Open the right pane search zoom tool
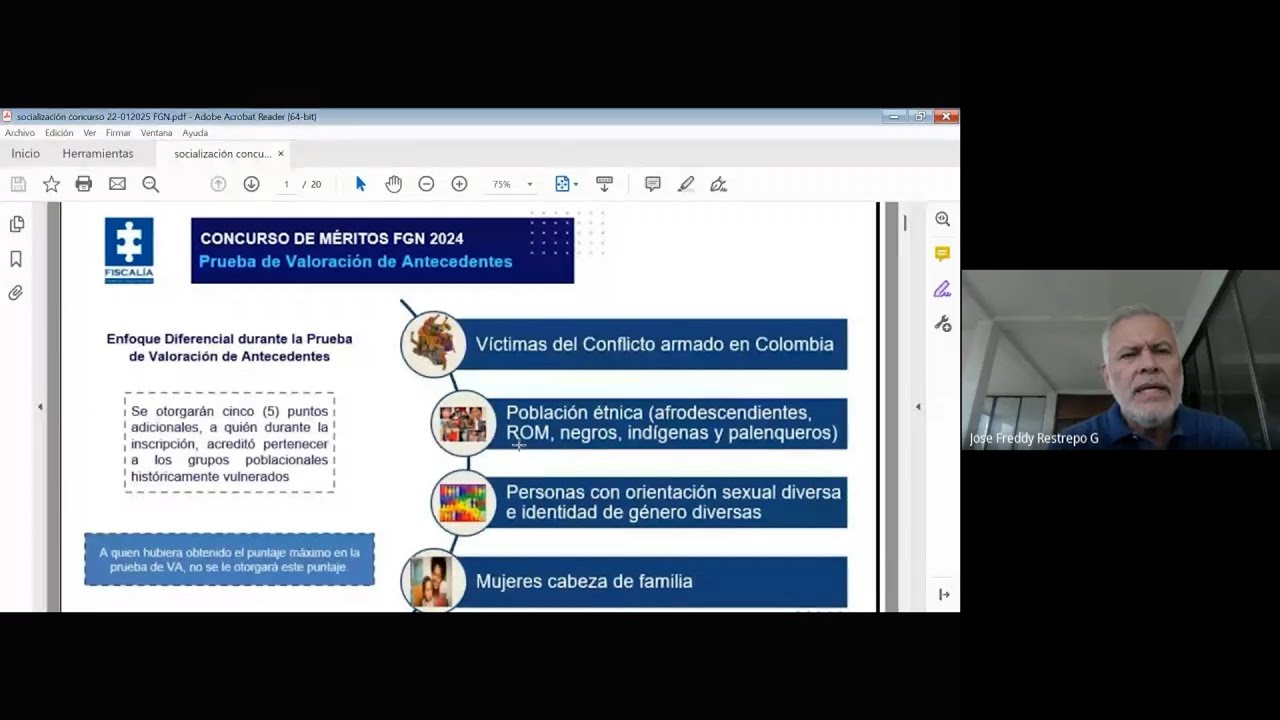 tap(942, 219)
